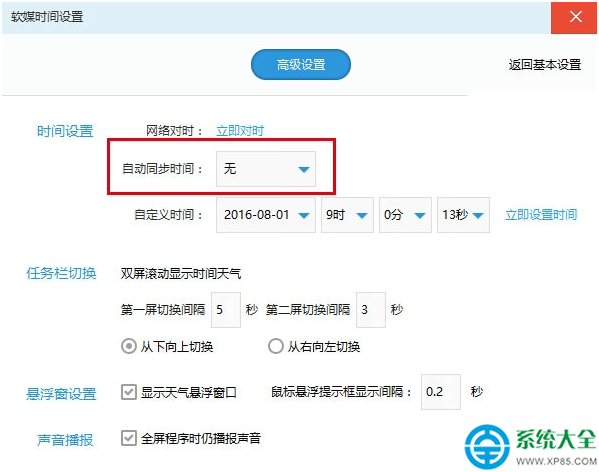Click the 鼠标悬浮提示框显示间隔 input box
This screenshot has height=472, width=599.
[441, 392]
